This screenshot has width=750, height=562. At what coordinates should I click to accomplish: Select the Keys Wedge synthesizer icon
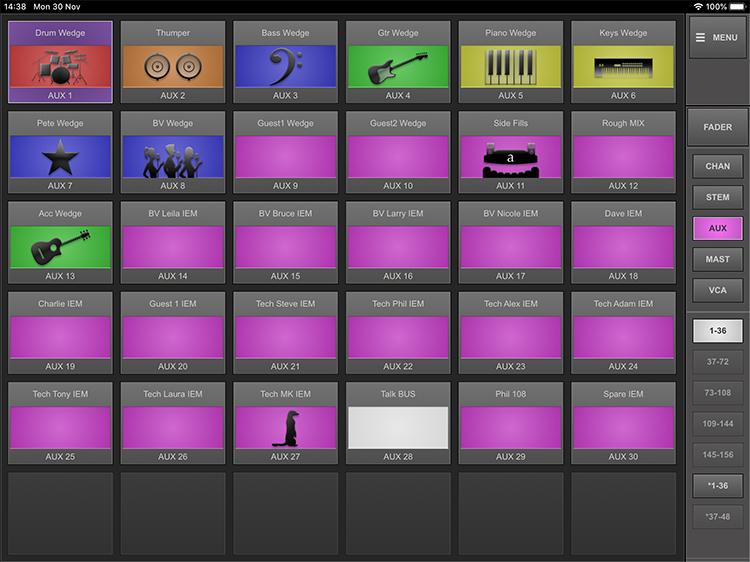click(623, 67)
